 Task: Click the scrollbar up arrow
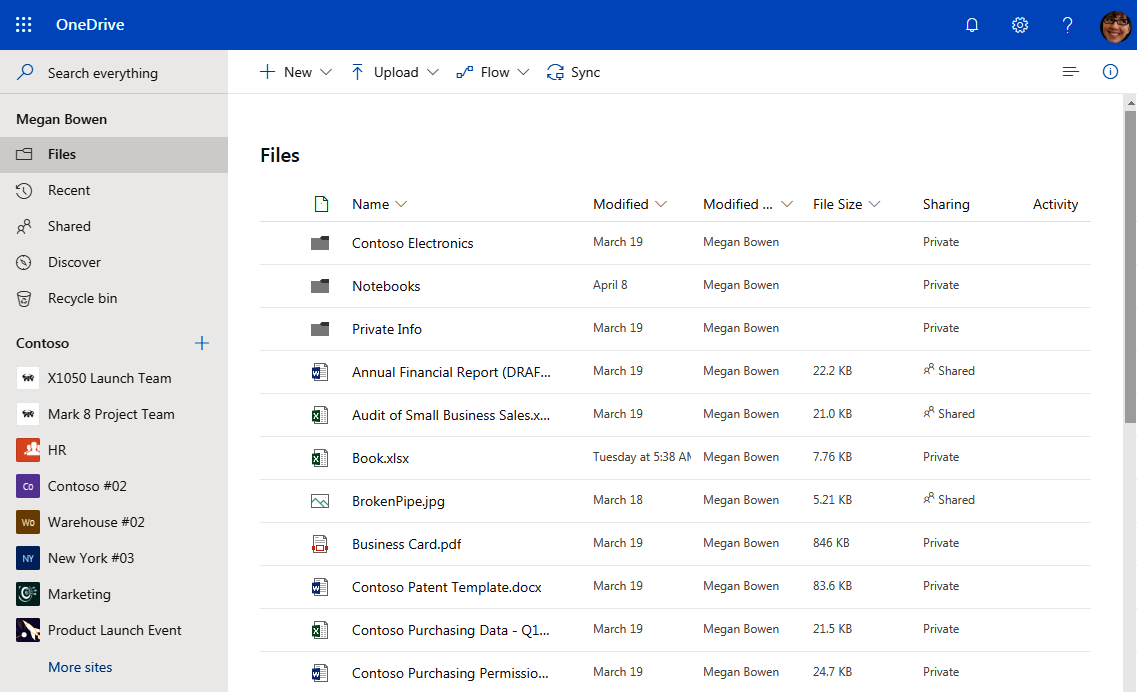1130,103
